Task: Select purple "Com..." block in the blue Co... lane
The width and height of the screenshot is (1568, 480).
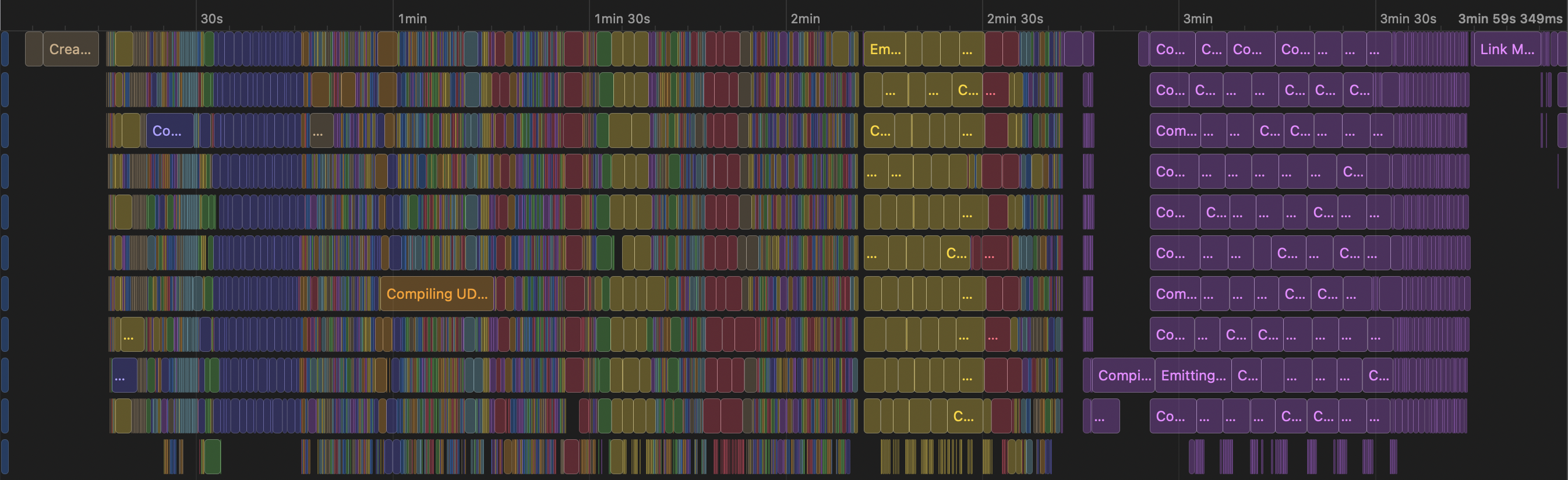Action: pyautogui.click(x=1175, y=130)
